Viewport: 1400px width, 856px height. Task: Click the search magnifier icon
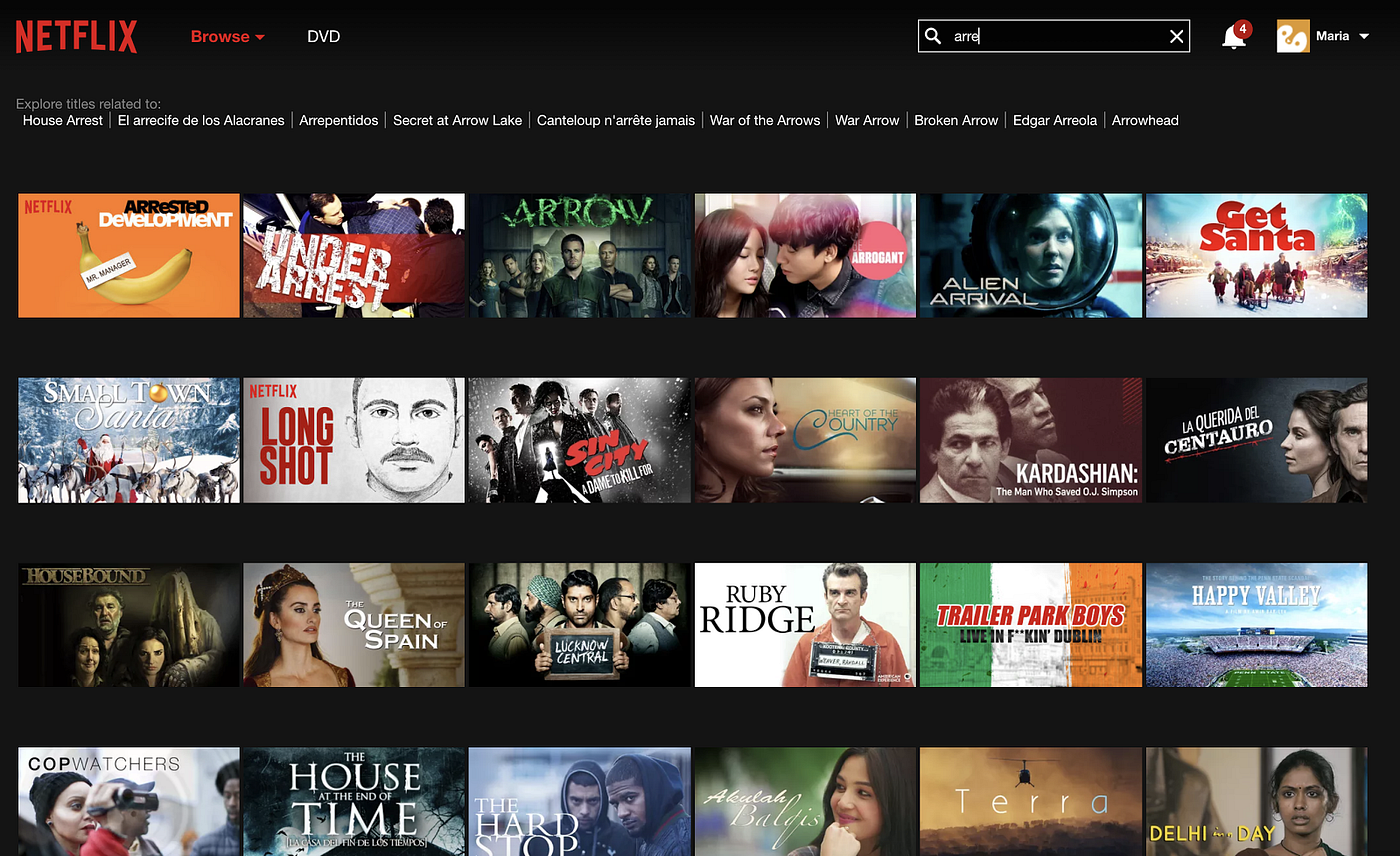point(933,37)
